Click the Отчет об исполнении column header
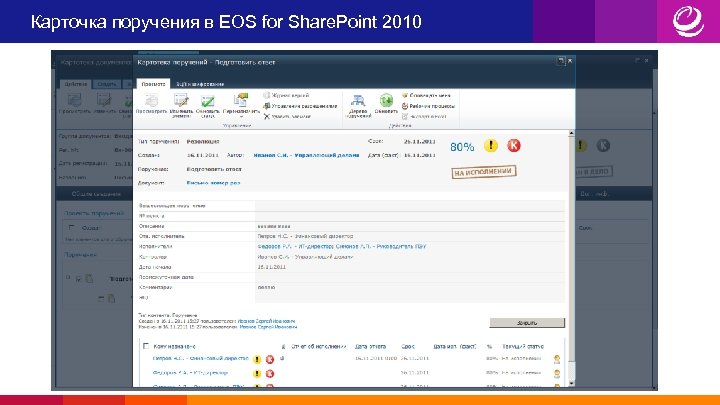Screen dimensions: 720x405 click(319, 346)
